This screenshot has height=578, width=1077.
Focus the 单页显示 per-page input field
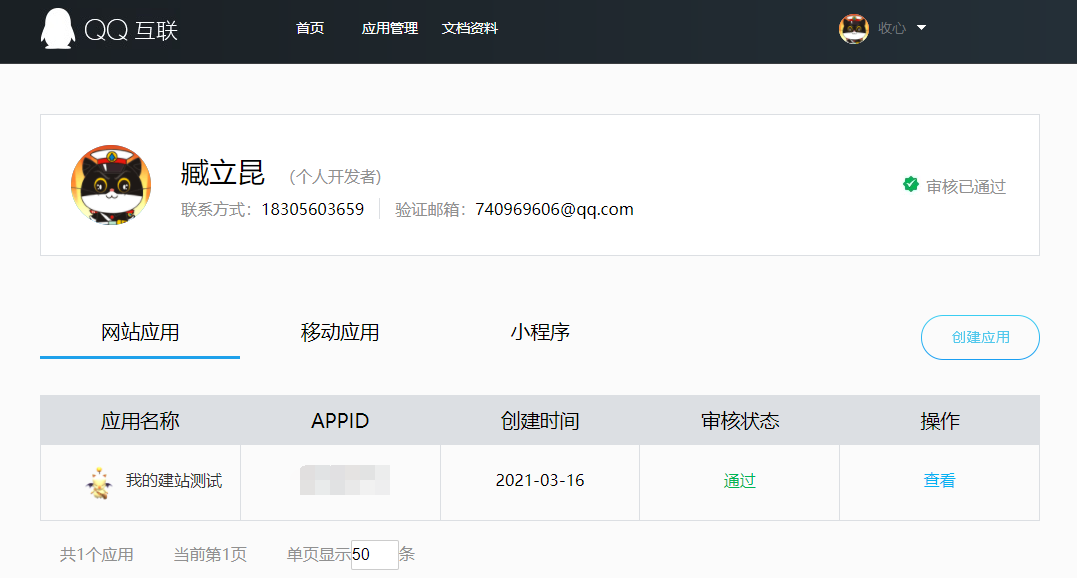pyautogui.click(x=374, y=555)
